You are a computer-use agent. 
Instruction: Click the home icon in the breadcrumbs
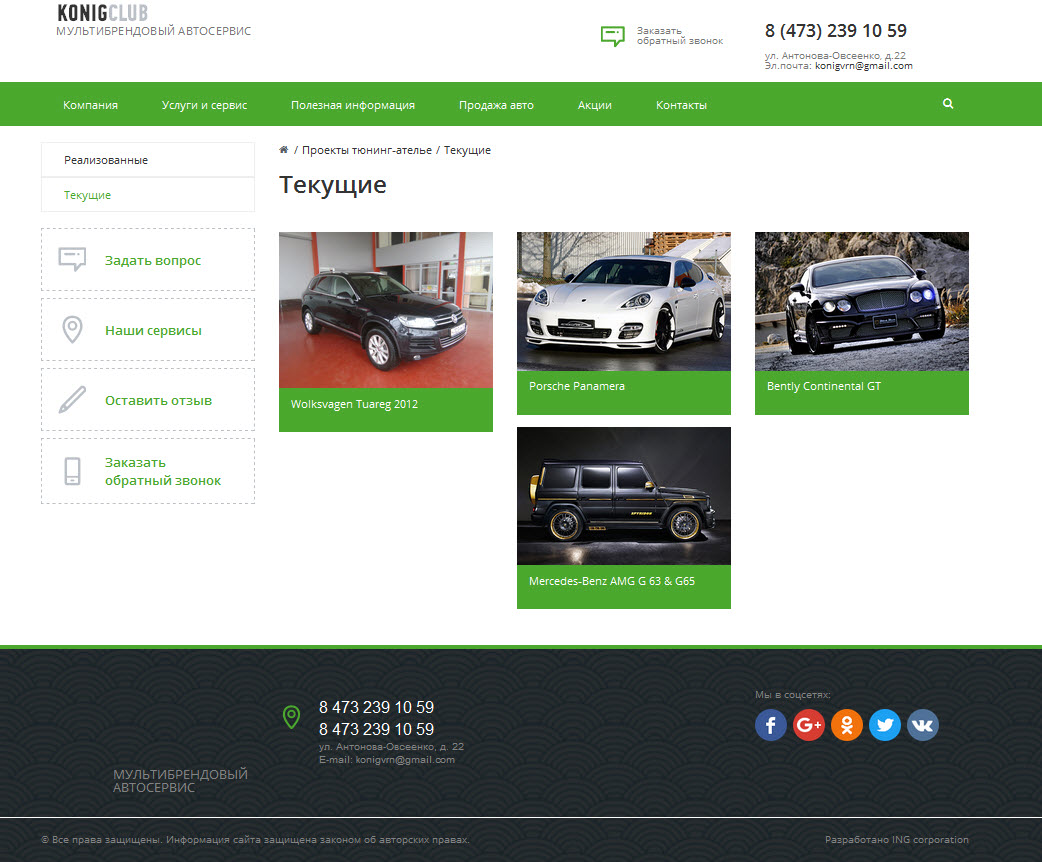point(284,150)
